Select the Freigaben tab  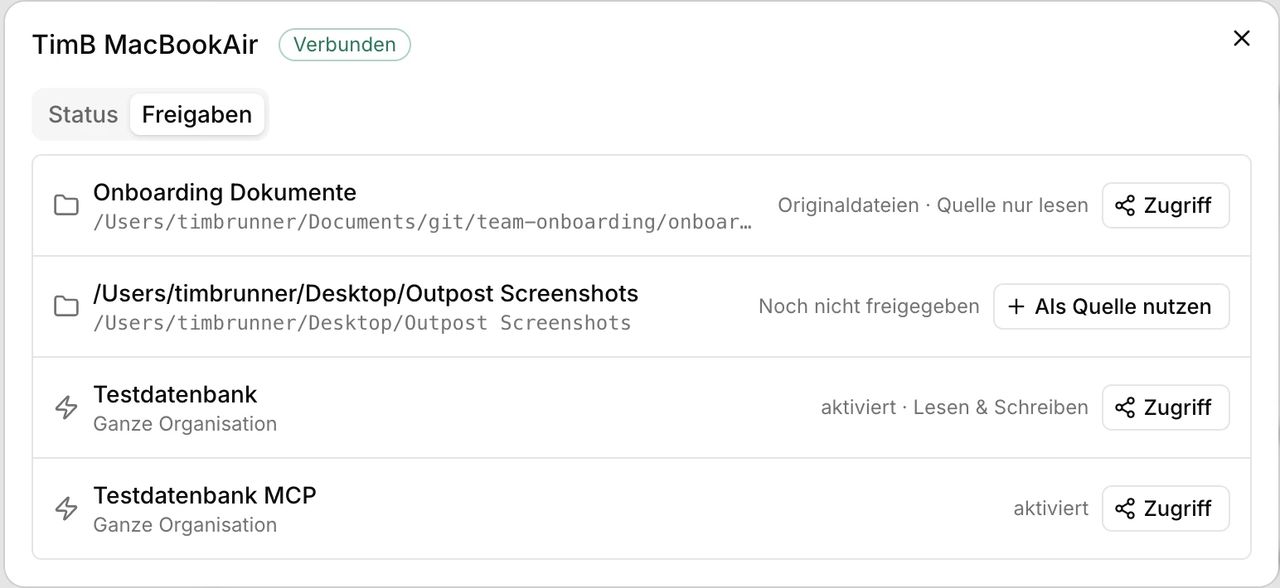pos(197,114)
